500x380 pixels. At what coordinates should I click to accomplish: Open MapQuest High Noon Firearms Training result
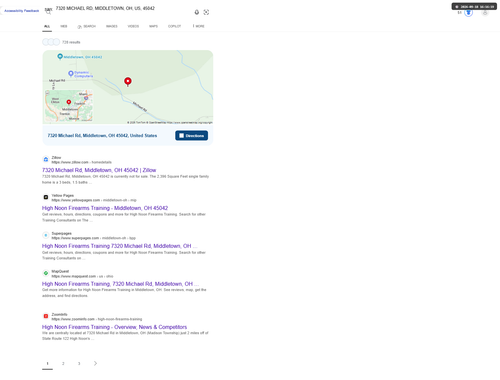[120, 284]
